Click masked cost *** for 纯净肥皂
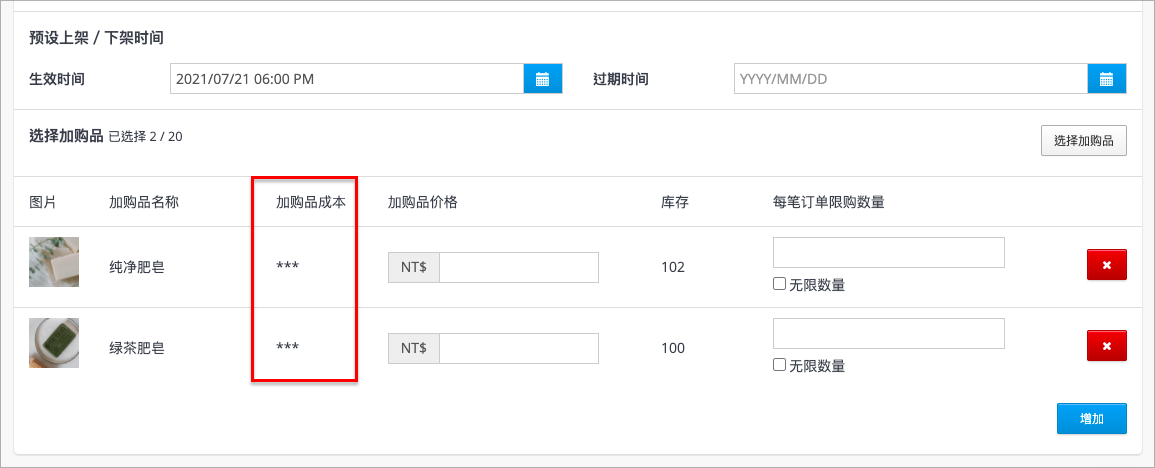1155x468 pixels. (287, 266)
